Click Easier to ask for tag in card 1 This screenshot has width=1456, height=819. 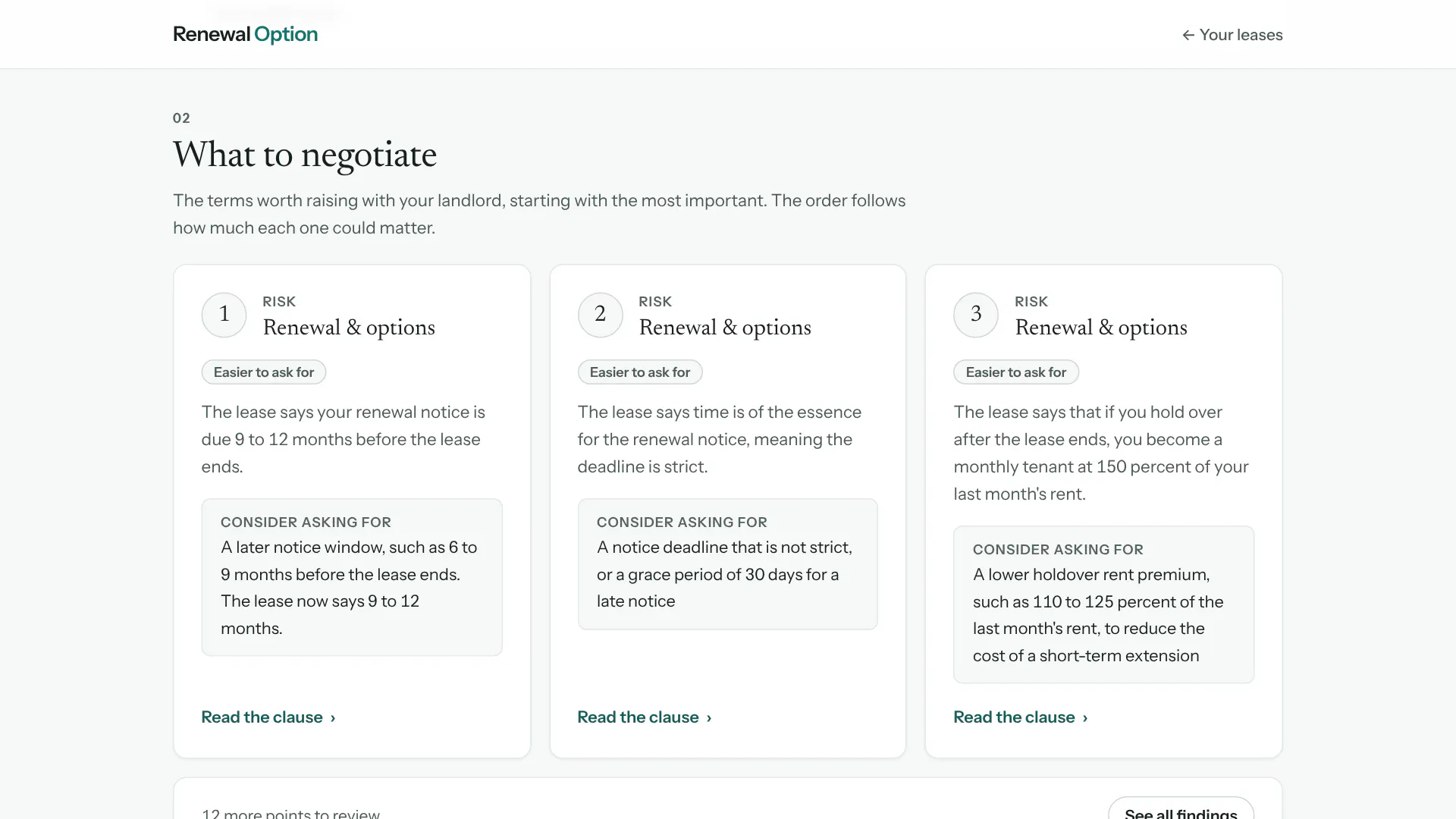(x=263, y=372)
